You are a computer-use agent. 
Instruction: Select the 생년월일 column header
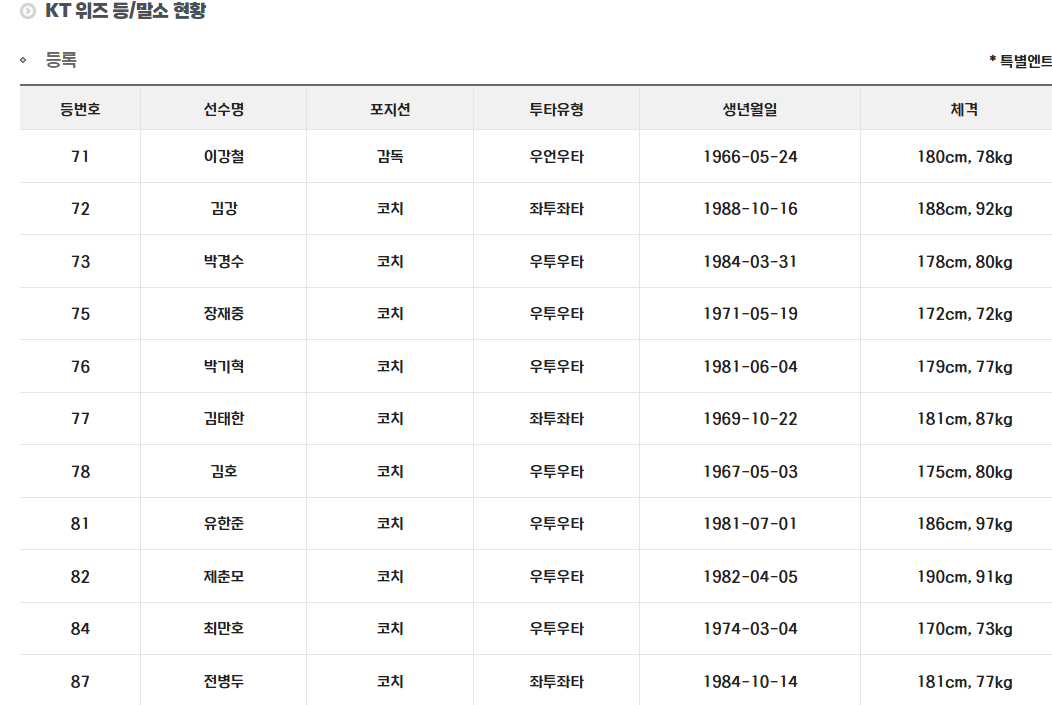(750, 109)
